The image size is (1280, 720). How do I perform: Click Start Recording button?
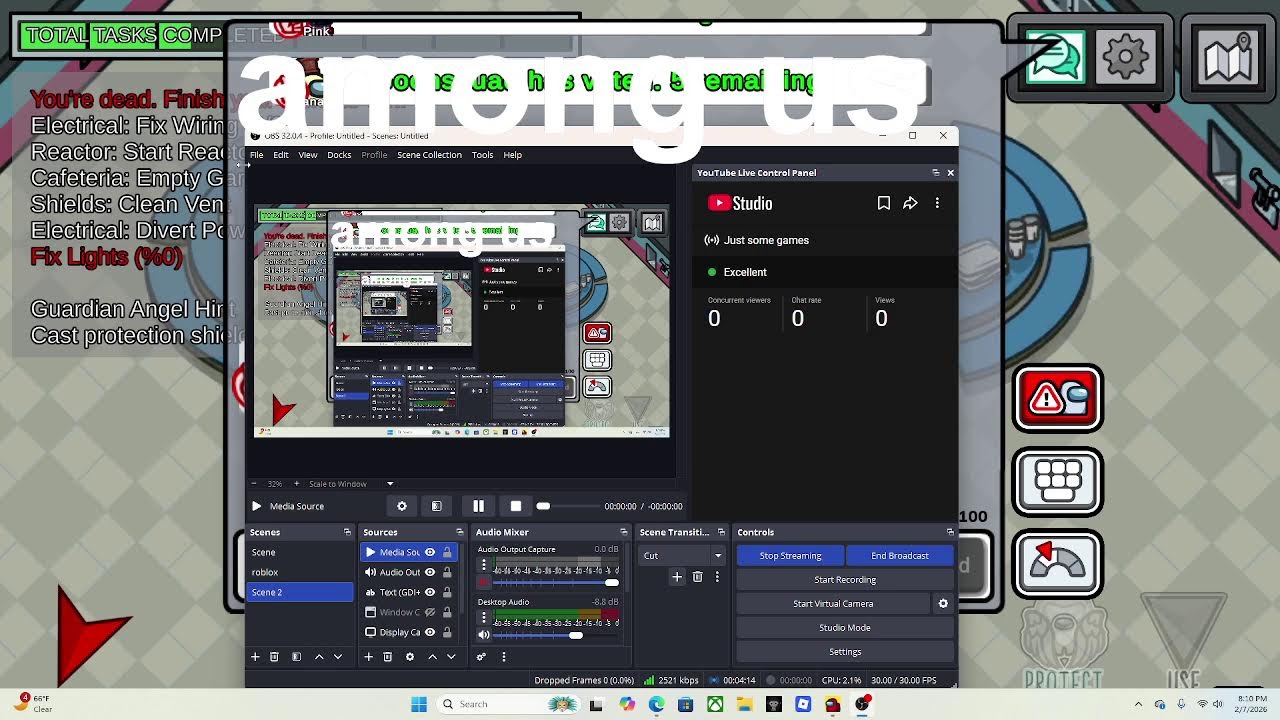pyautogui.click(x=845, y=580)
